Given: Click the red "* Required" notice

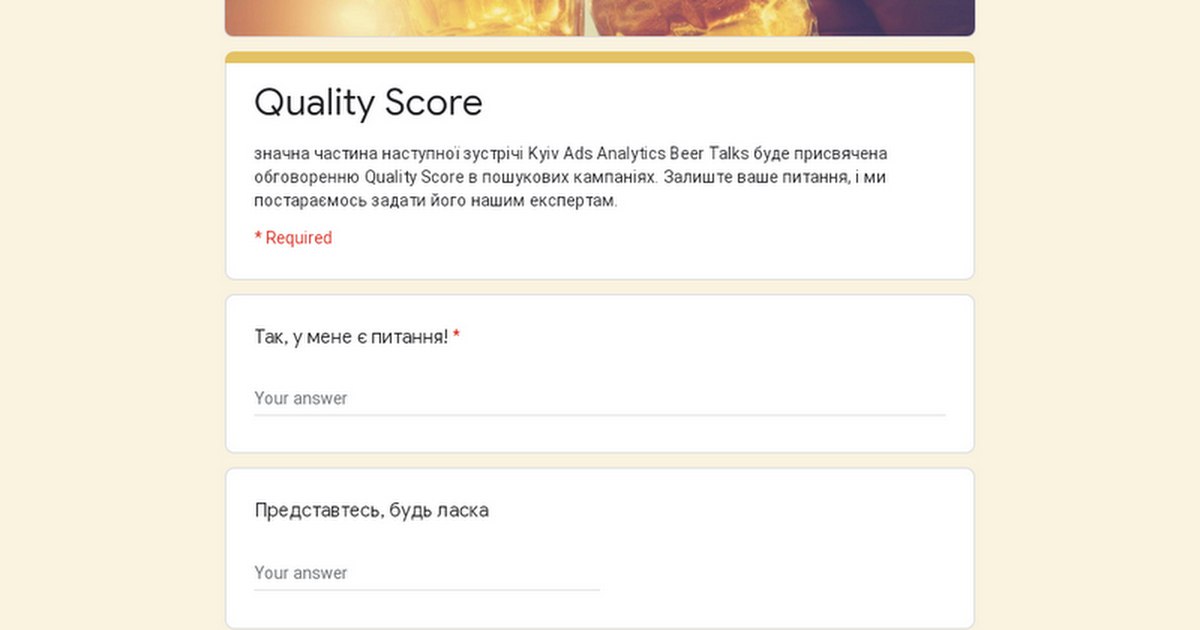Looking at the screenshot, I should [293, 238].
